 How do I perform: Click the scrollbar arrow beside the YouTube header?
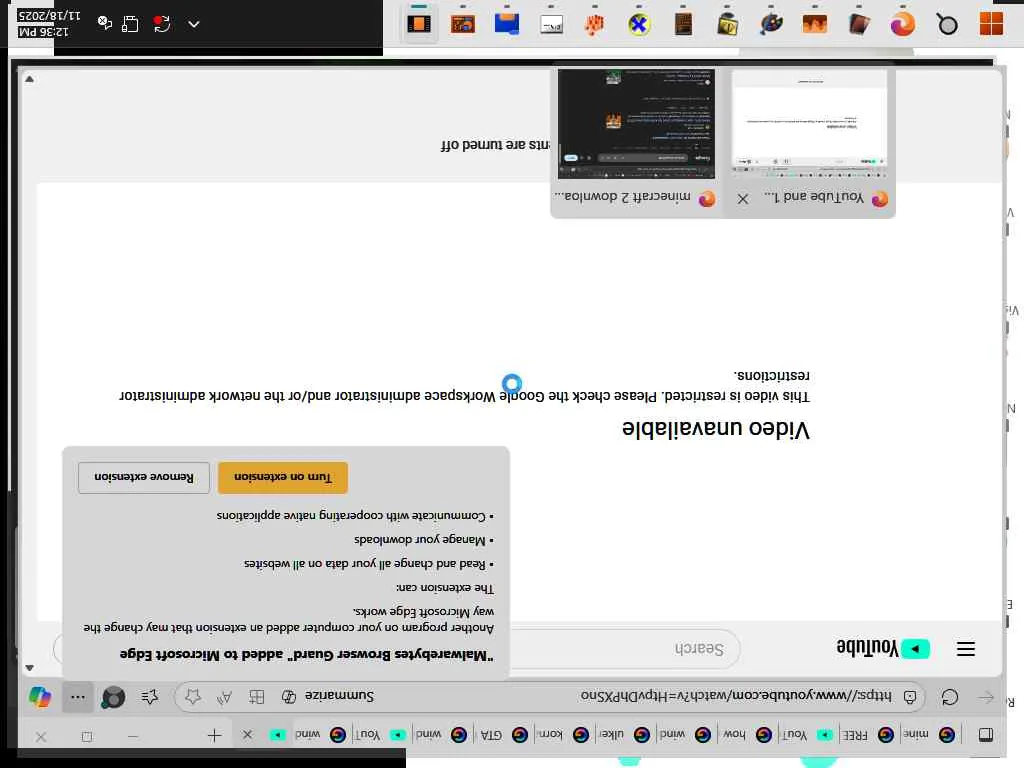tap(29, 667)
